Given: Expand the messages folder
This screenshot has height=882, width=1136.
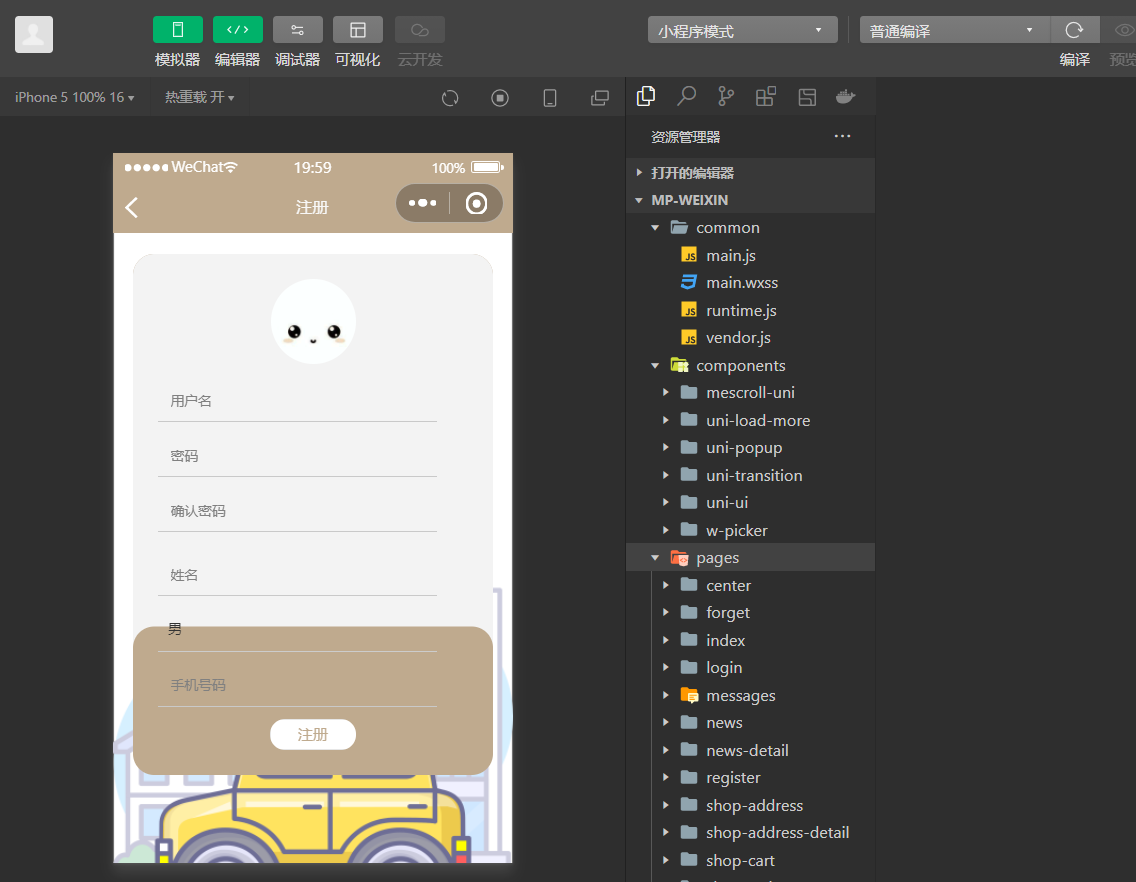Looking at the screenshot, I should pos(751,696).
